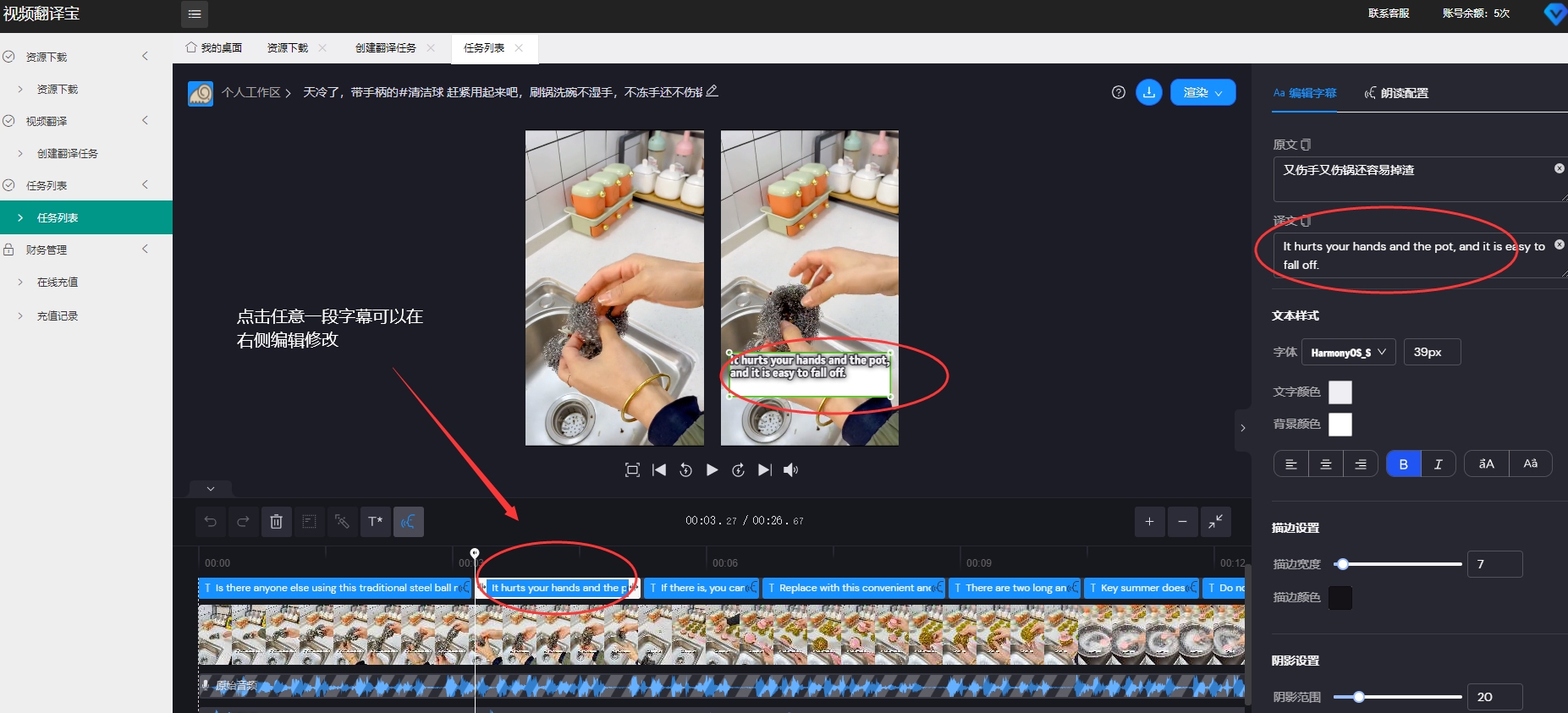The width and height of the screenshot is (1568, 713).
Task: Open the 描边颜色 stroke color swatch
Action: [1340, 598]
